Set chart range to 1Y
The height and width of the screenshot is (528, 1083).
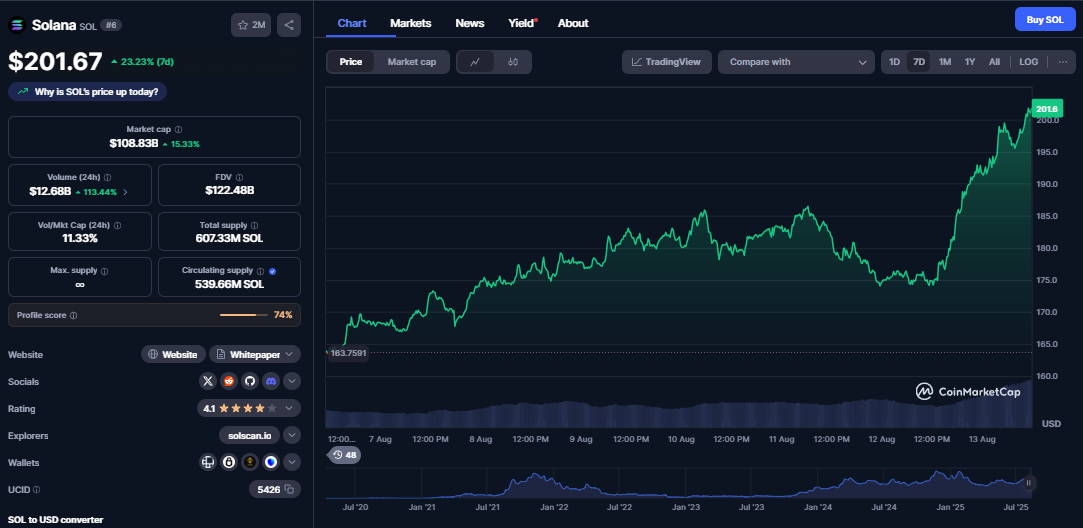pyautogui.click(x=970, y=62)
